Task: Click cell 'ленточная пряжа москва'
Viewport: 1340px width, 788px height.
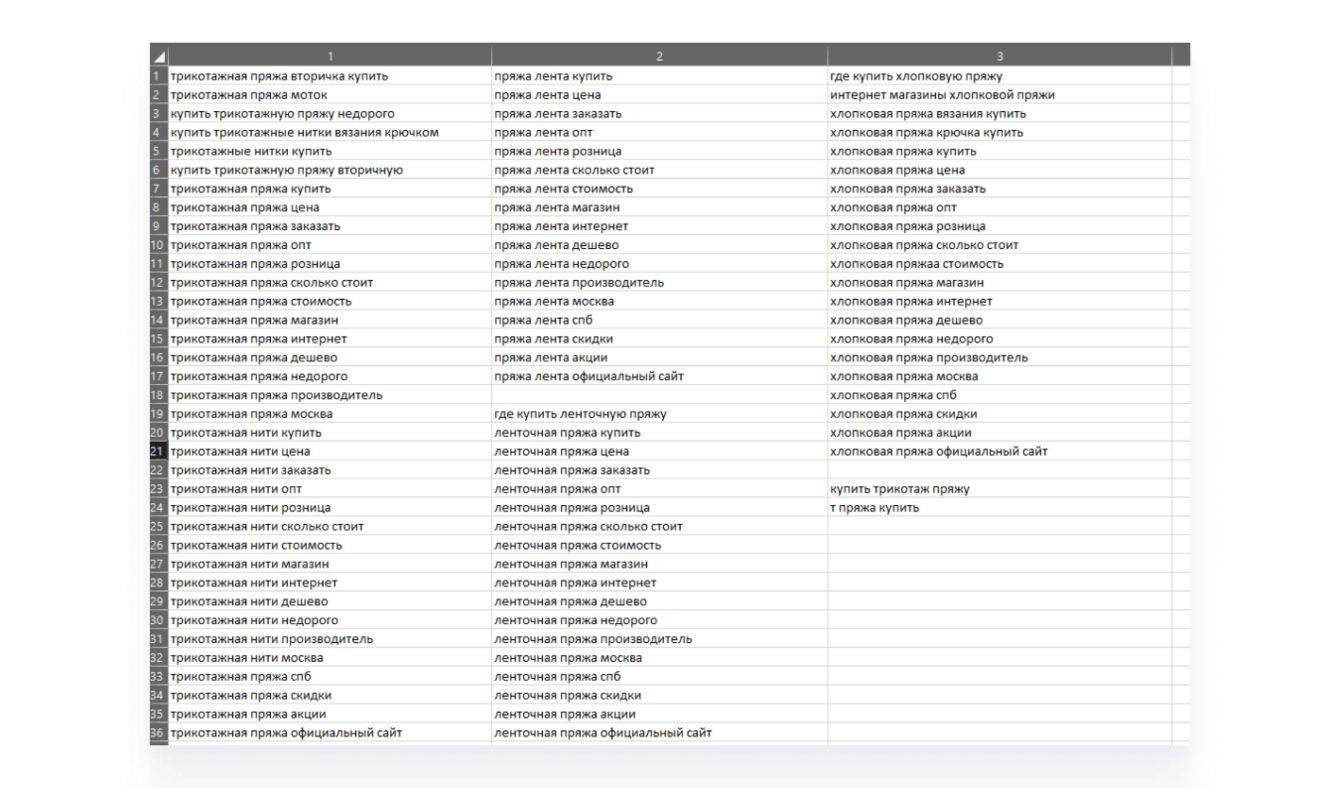Action: click(x=659, y=658)
